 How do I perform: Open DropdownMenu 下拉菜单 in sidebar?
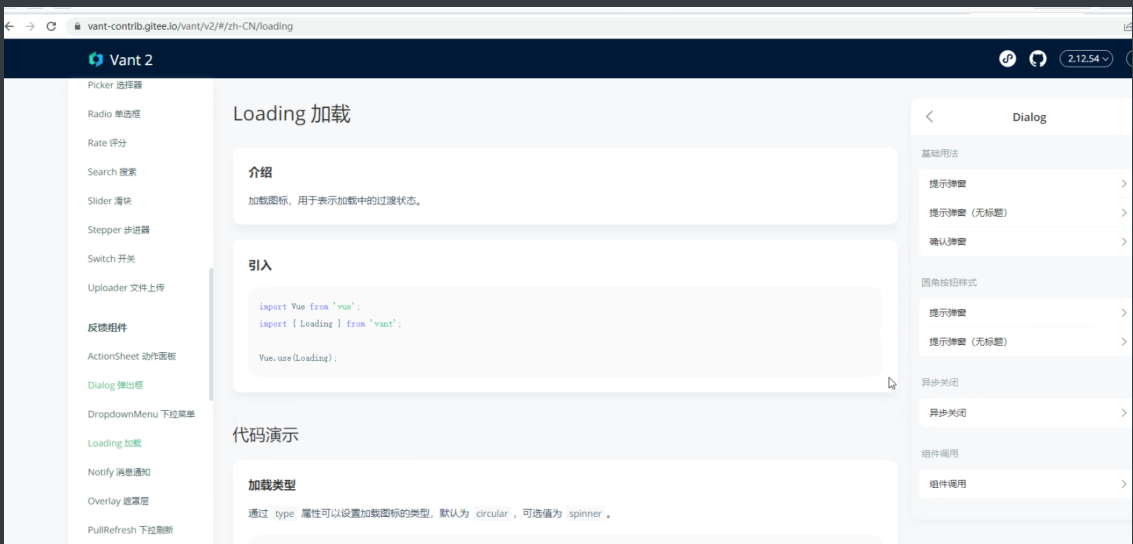point(141,414)
